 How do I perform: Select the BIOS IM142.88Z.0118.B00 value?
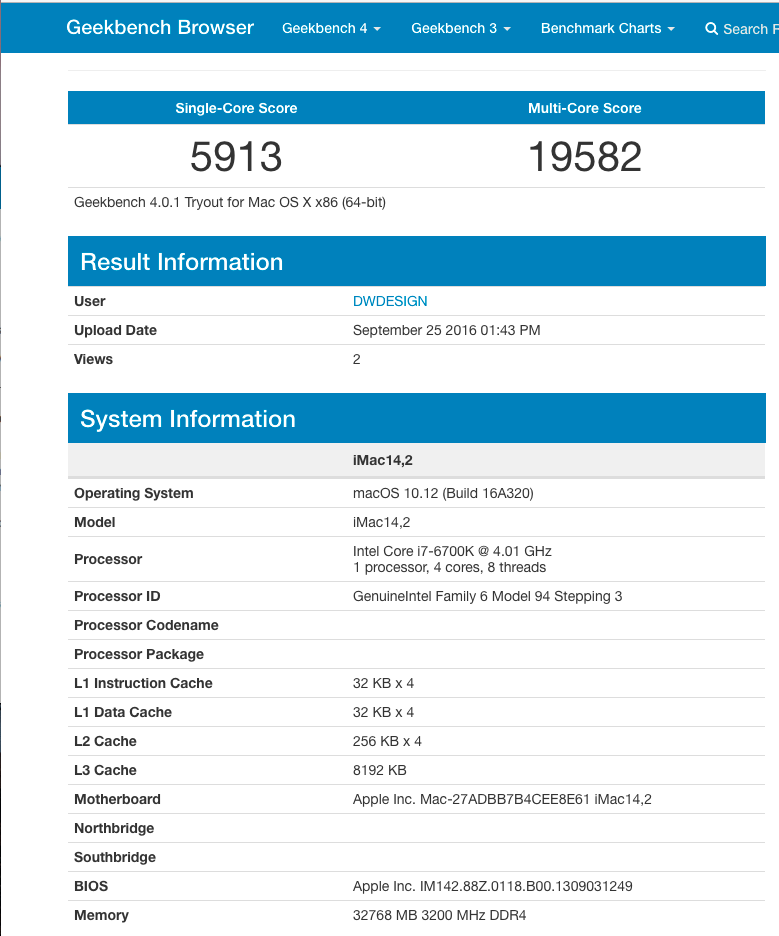(x=492, y=886)
